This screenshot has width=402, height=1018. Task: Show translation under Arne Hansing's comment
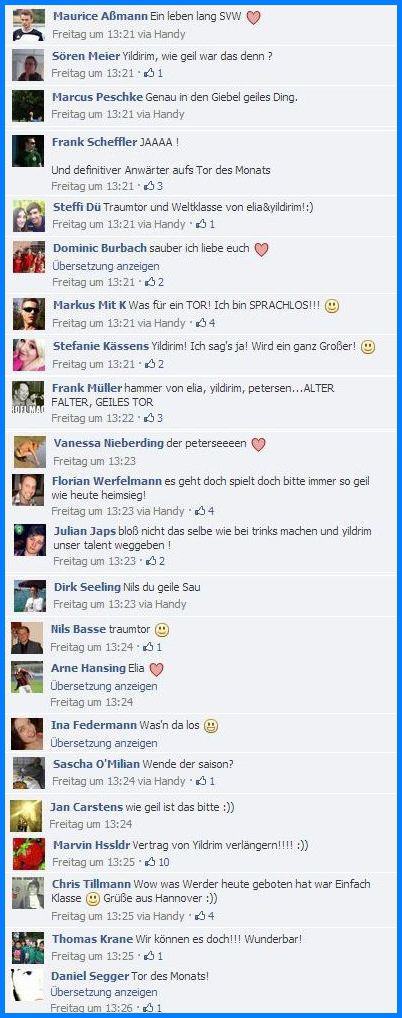click(104, 686)
